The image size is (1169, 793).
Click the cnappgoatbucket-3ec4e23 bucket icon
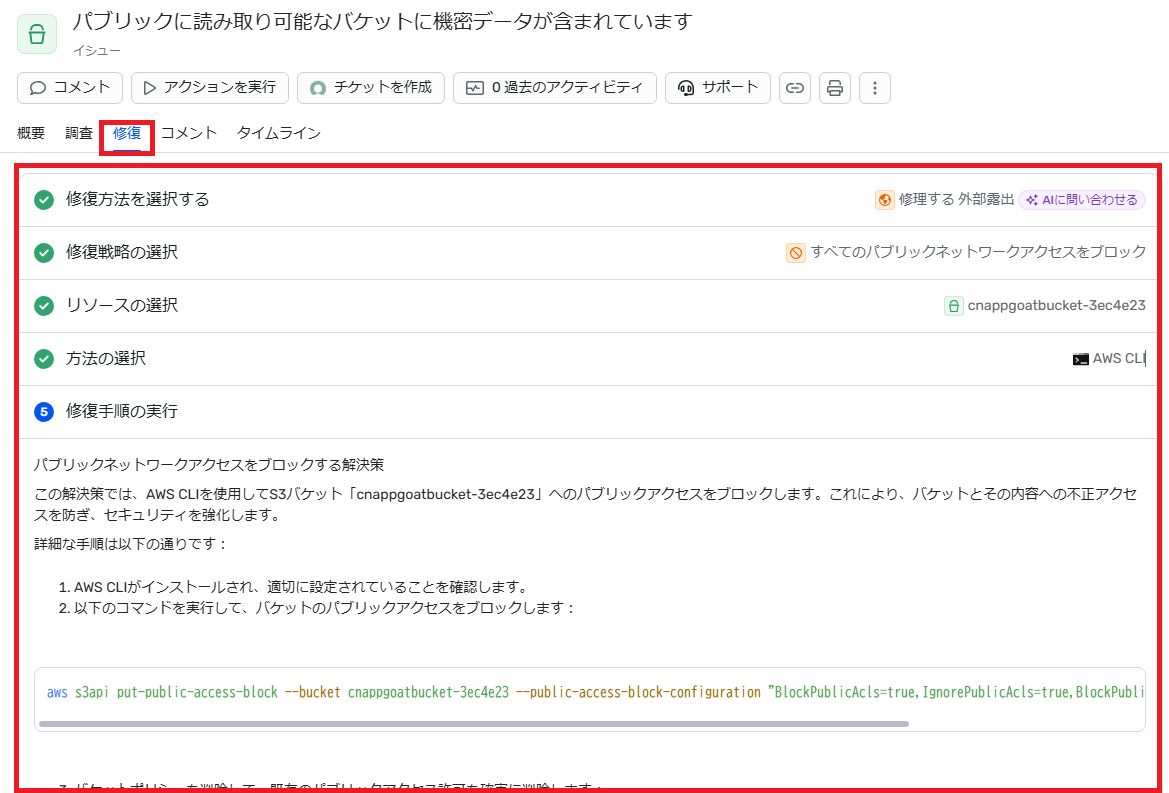pos(954,306)
